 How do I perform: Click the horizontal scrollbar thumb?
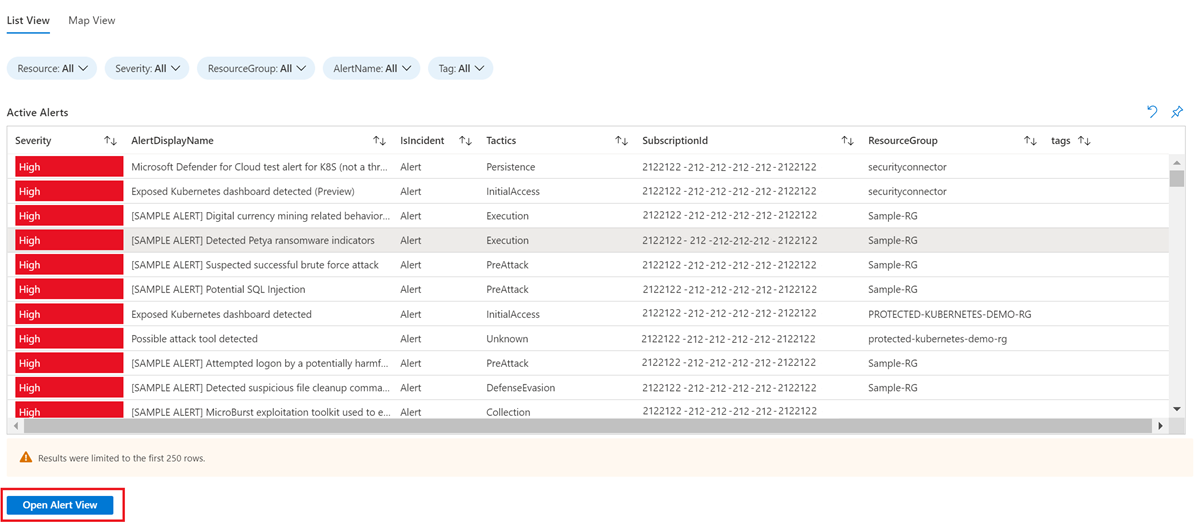coord(588,425)
